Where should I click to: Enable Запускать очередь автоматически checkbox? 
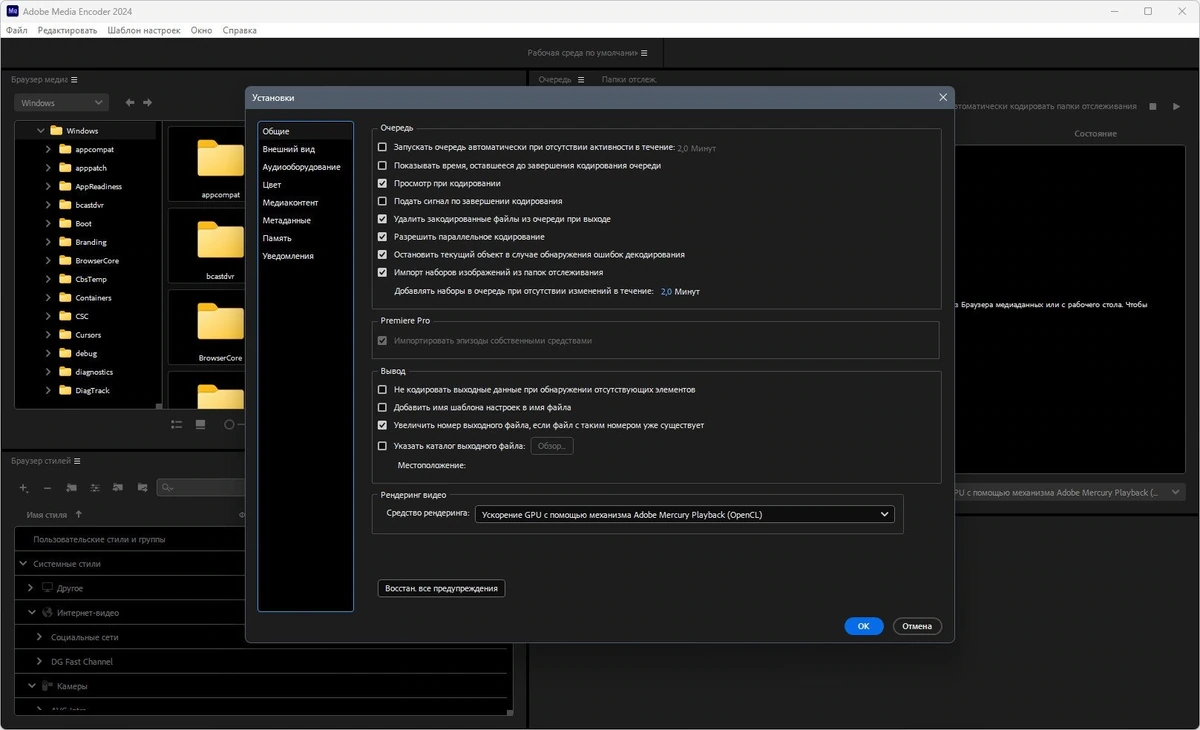pos(382,147)
